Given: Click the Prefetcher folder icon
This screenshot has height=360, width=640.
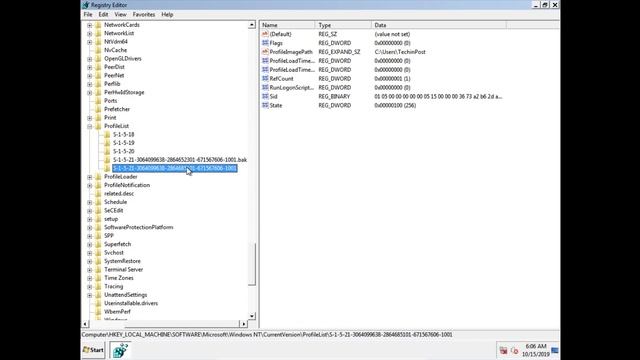Looking at the screenshot, I should [x=98, y=109].
